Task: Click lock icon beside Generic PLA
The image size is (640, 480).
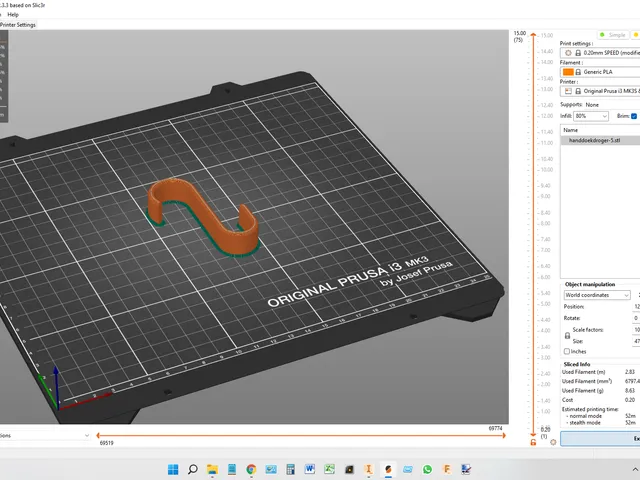Action: coord(578,72)
